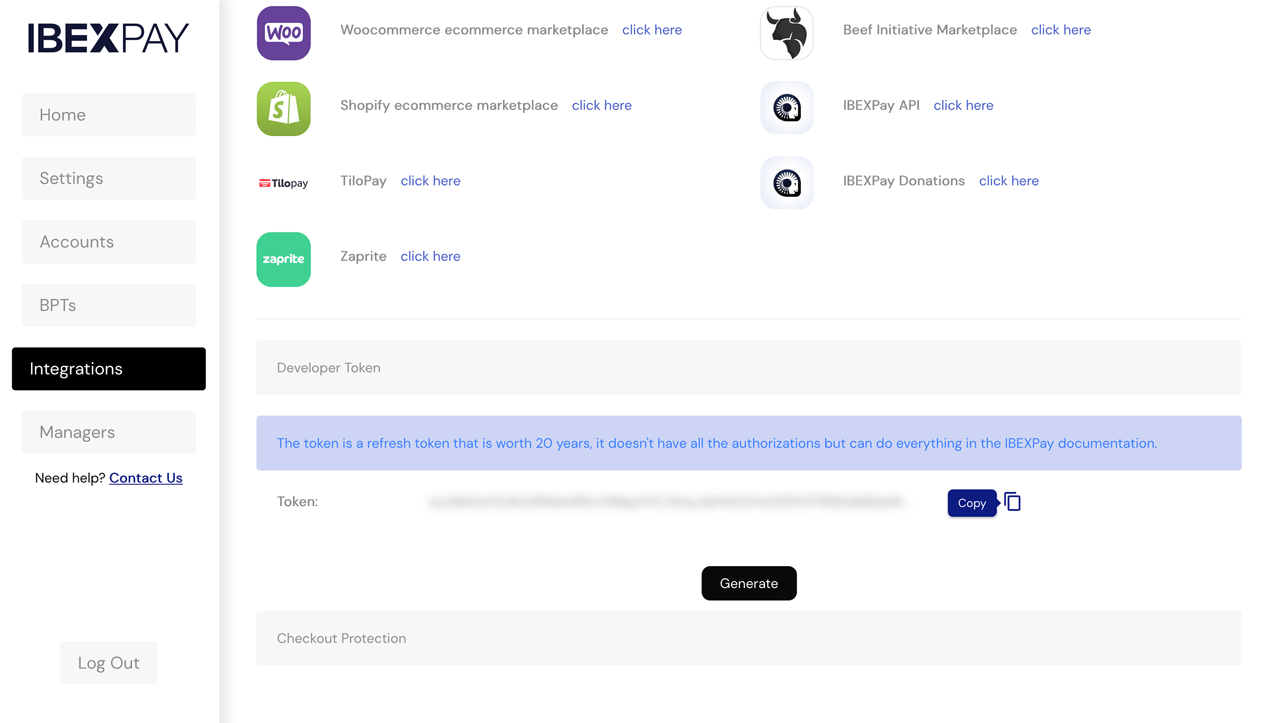Image resolution: width=1280 pixels, height=723 pixels.
Task: Follow the click here link for Zaprite
Action: pos(430,255)
